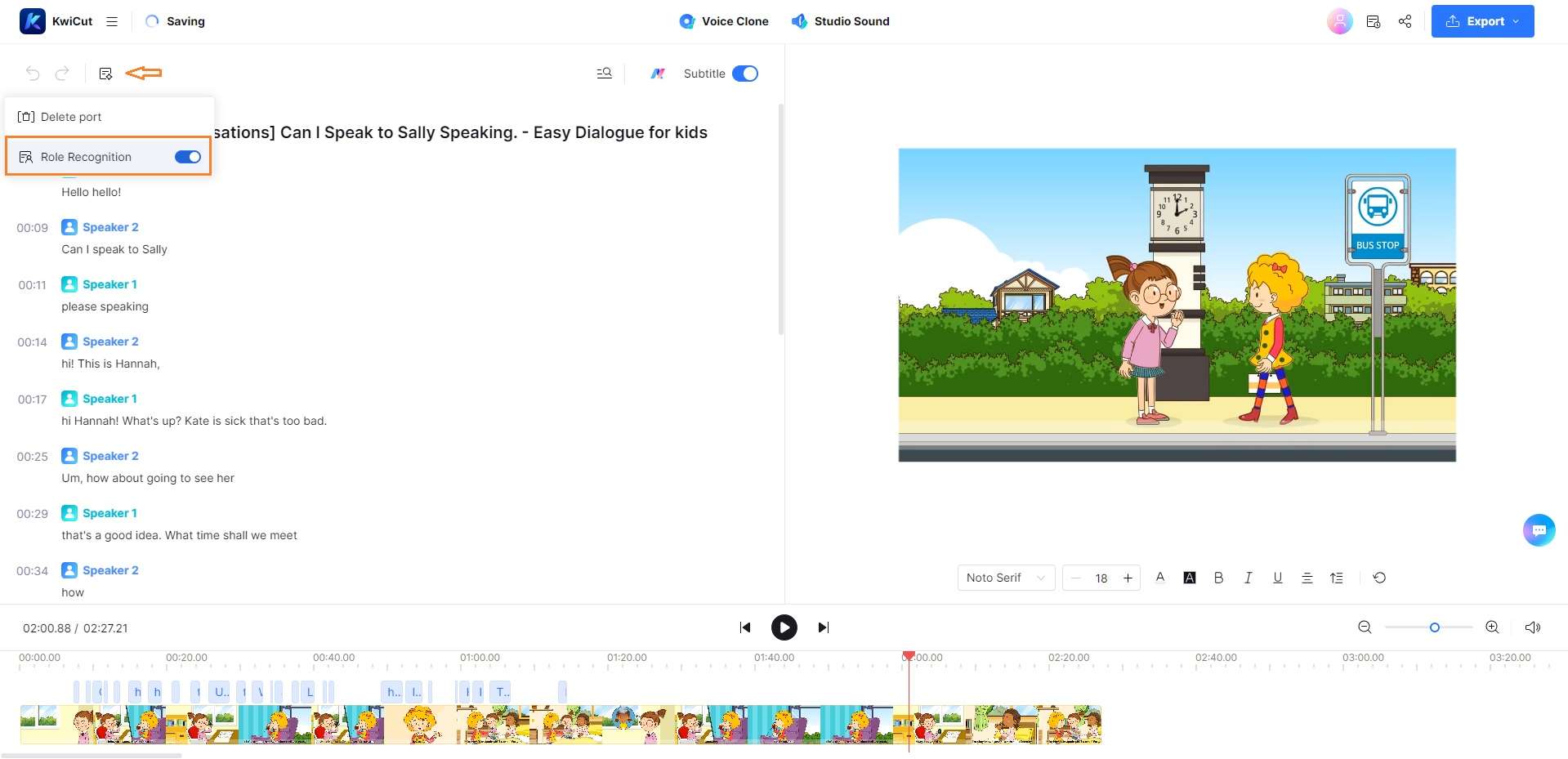Screen dimensions: 1568x759
Task: Expand the Export dropdown arrow
Action: pyautogui.click(x=1516, y=21)
